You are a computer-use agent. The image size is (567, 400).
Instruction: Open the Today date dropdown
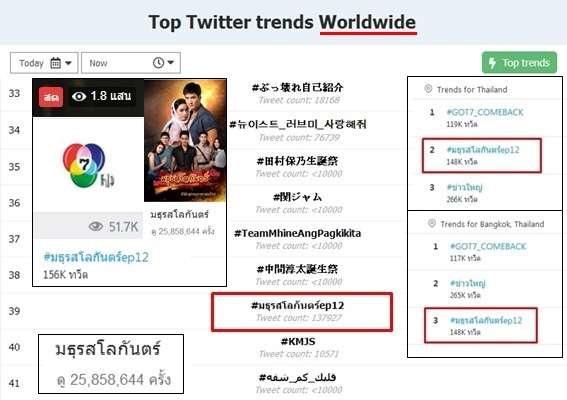coord(44,63)
